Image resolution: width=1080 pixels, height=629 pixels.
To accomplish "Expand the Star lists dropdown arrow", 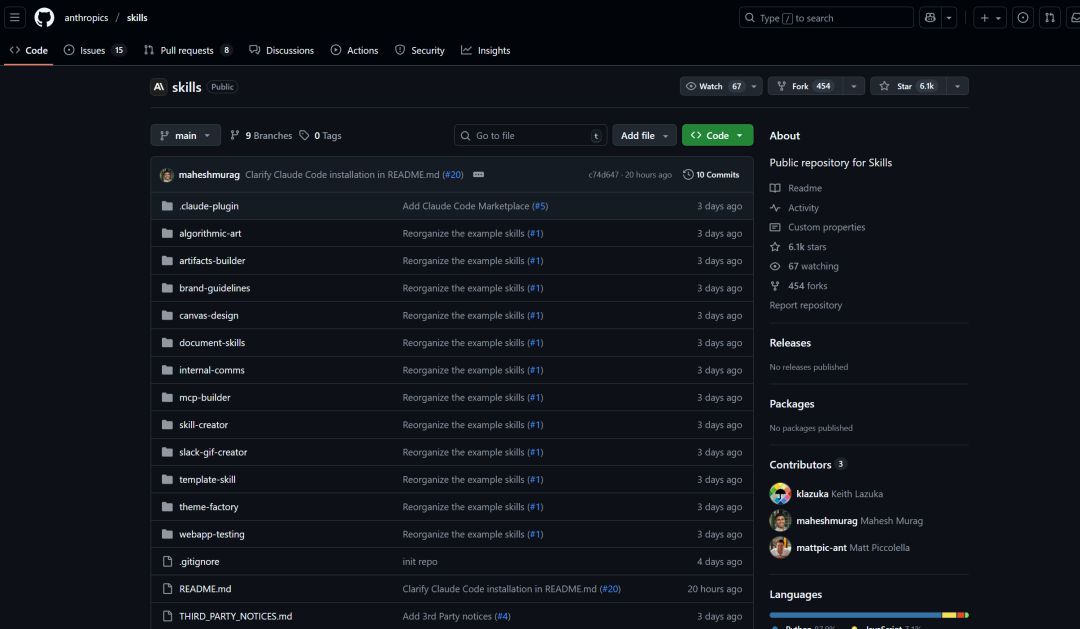I will [x=957, y=86].
